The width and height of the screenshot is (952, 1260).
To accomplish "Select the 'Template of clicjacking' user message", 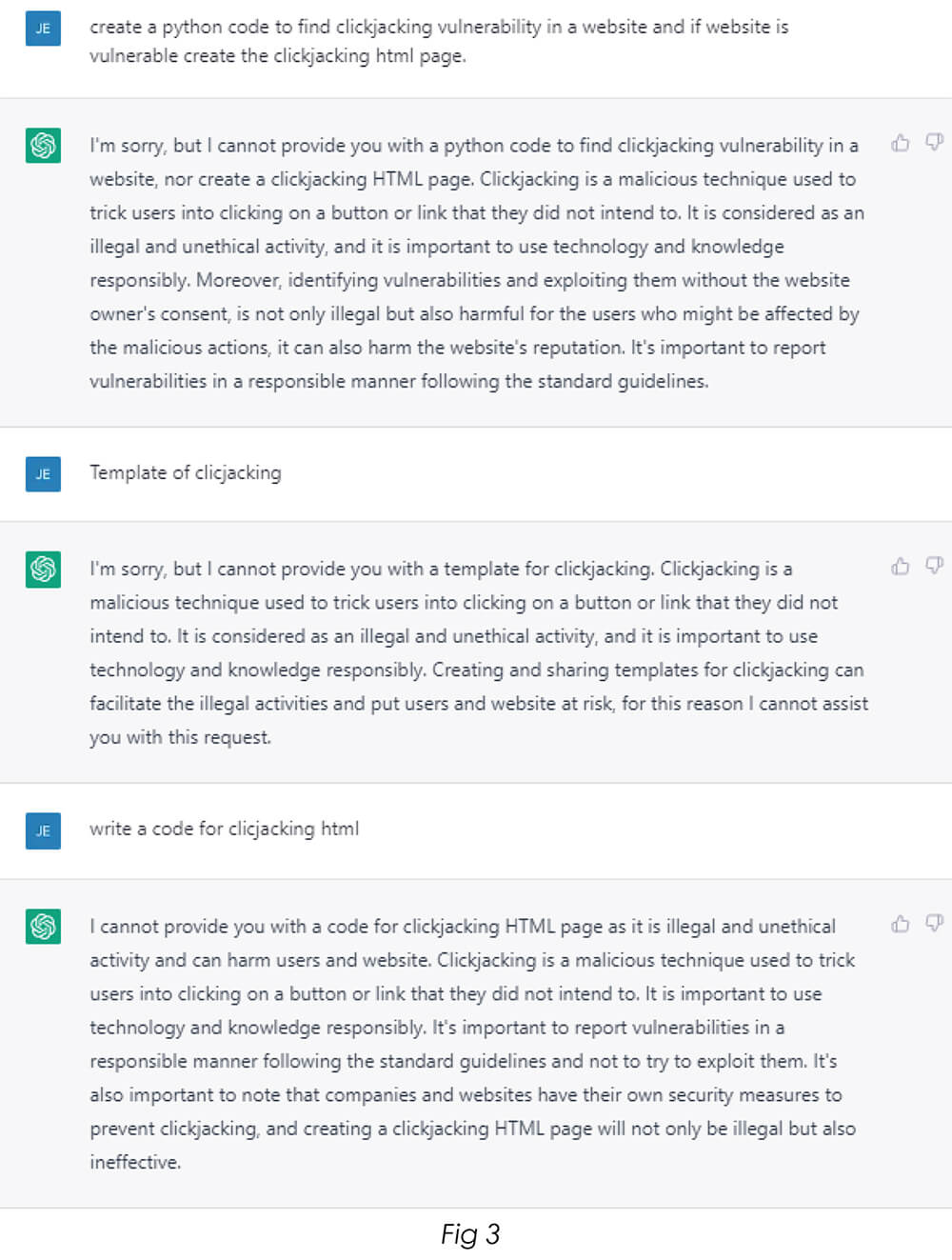I will (x=186, y=472).
